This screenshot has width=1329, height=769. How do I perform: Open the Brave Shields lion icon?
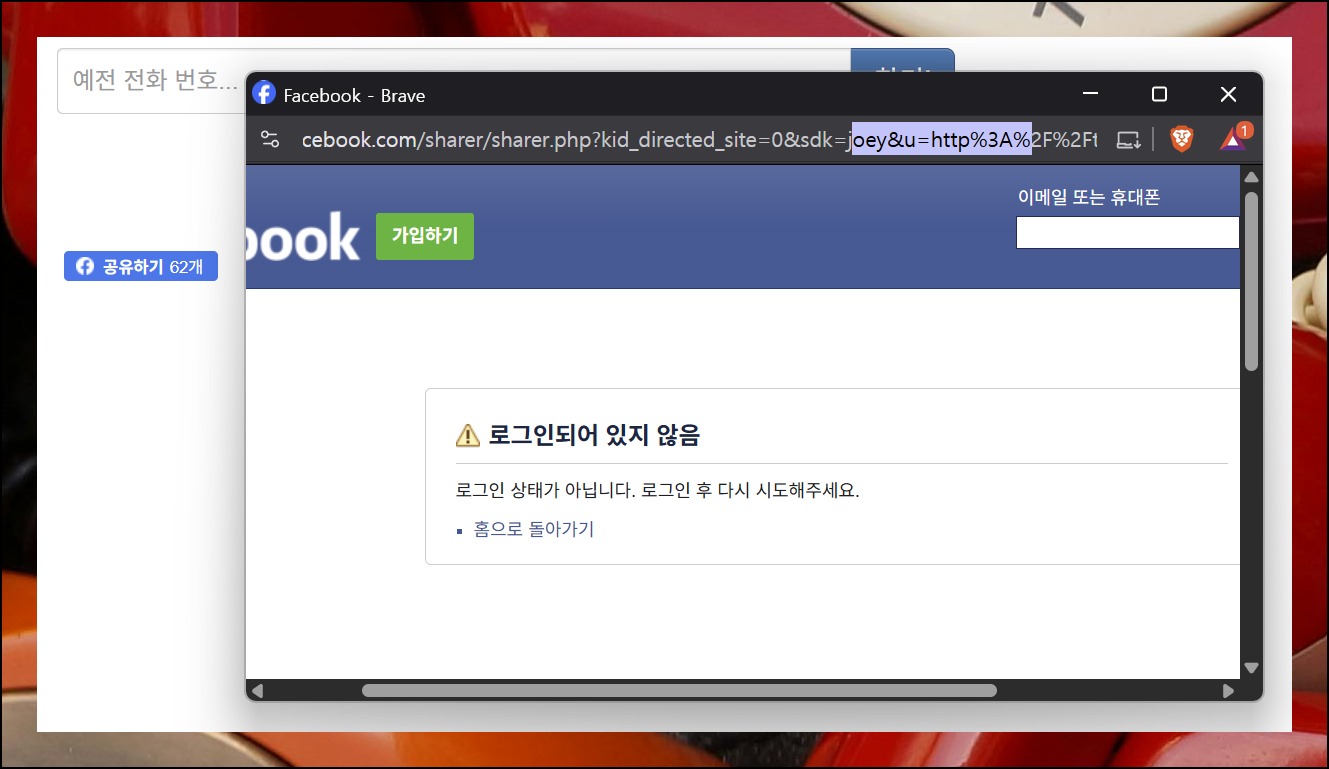[1182, 140]
